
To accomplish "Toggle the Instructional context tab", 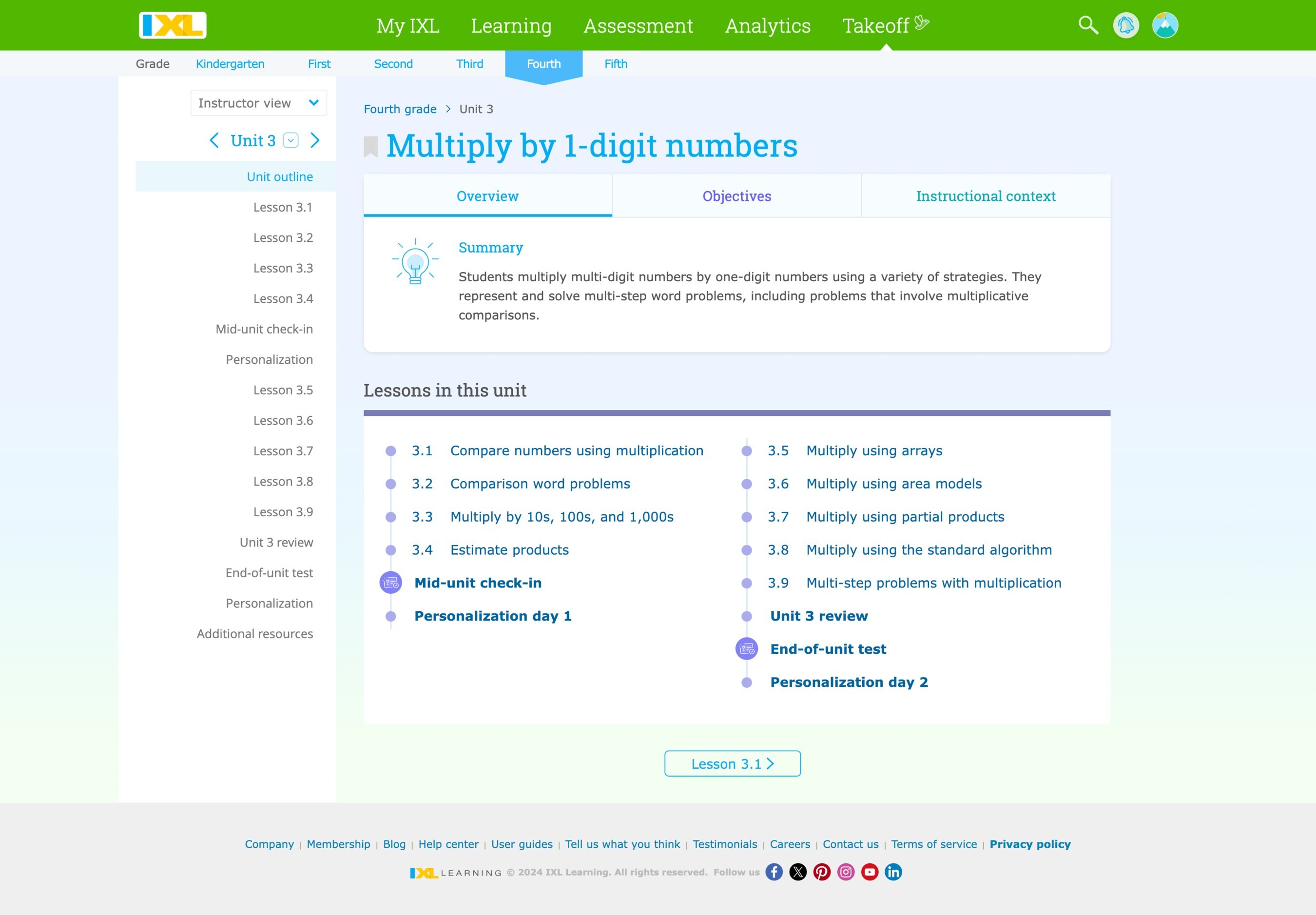I will (x=985, y=196).
